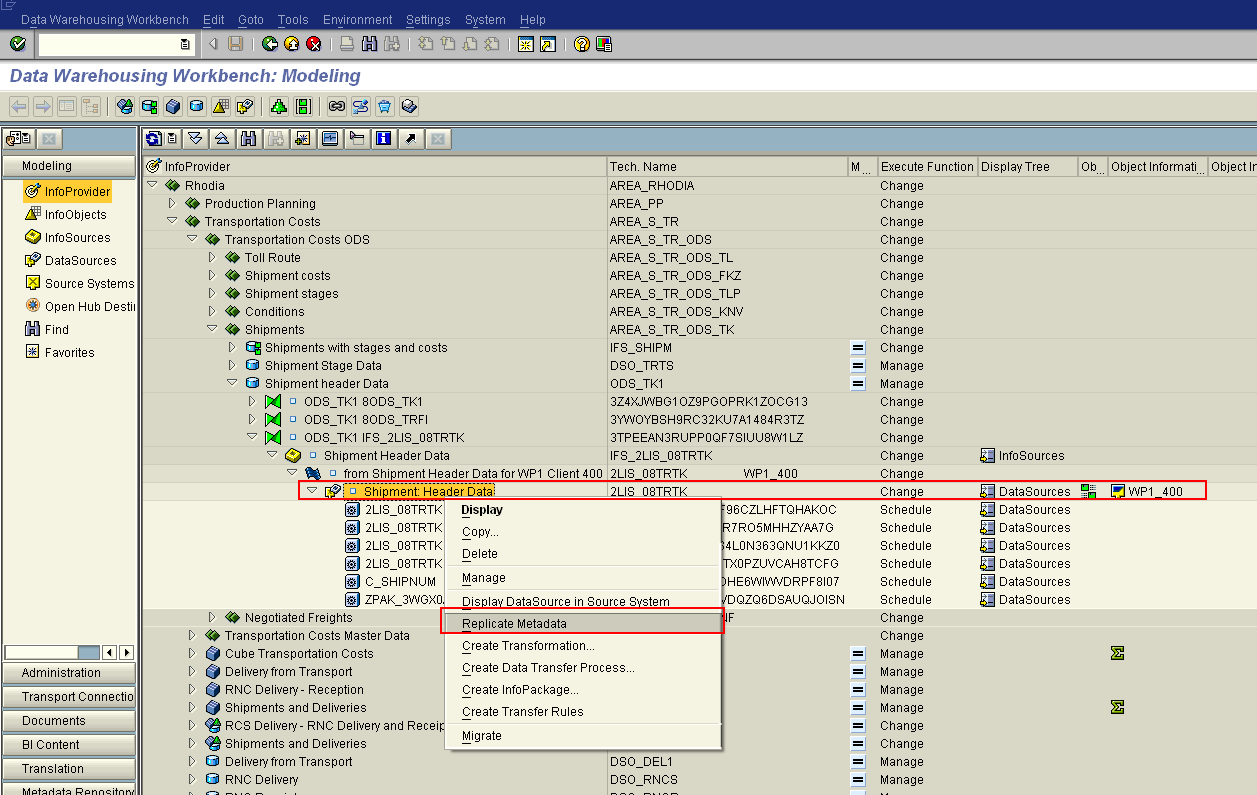
Task: Click the blue info icon in tree toolbar
Action: click(x=385, y=138)
